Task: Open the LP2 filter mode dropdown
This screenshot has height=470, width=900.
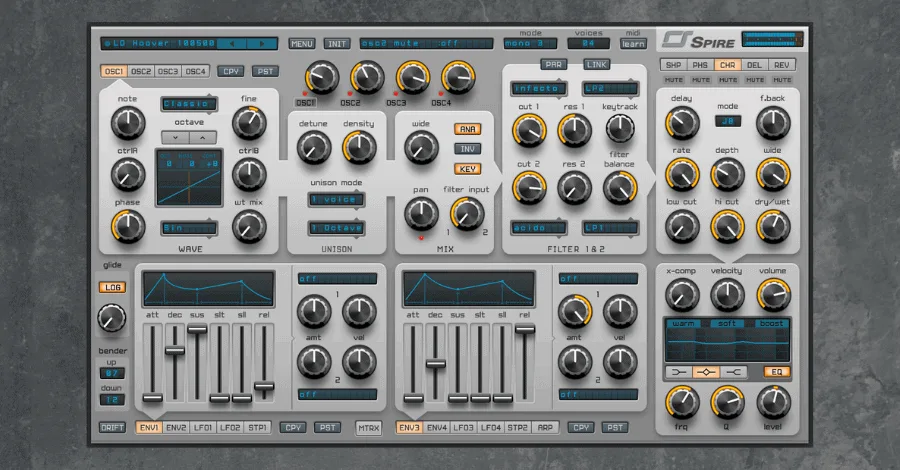Action: click(x=610, y=88)
